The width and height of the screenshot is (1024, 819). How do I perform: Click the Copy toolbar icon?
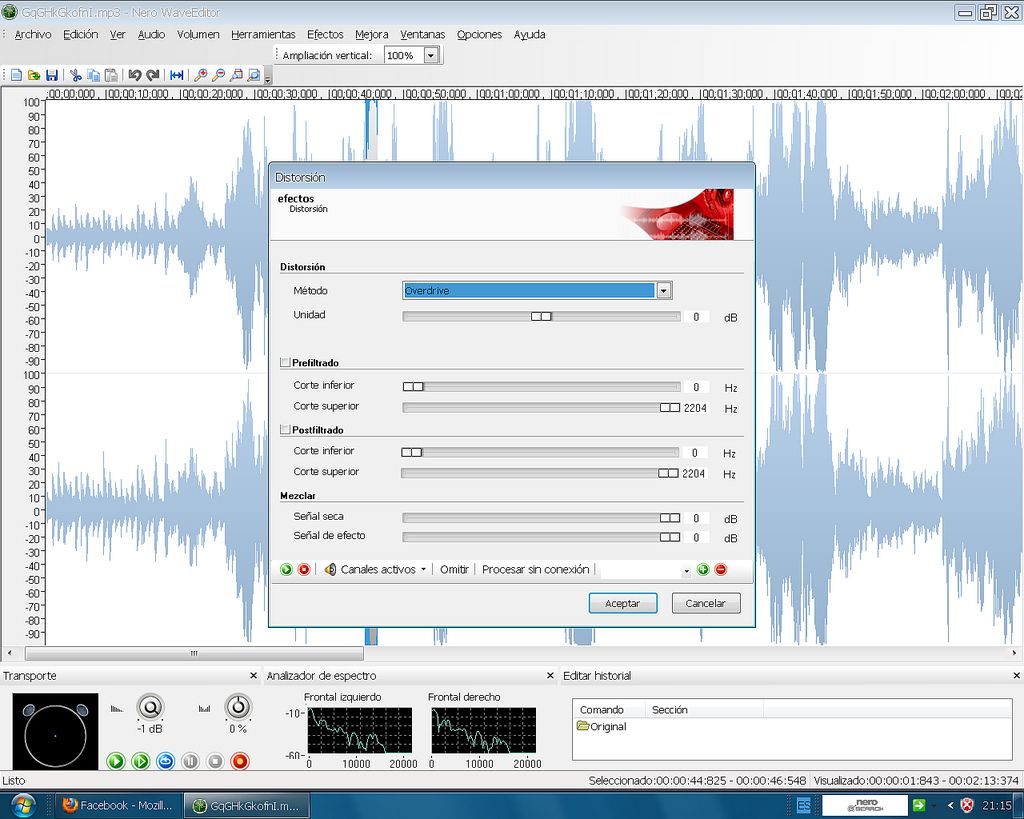pyautogui.click(x=93, y=75)
